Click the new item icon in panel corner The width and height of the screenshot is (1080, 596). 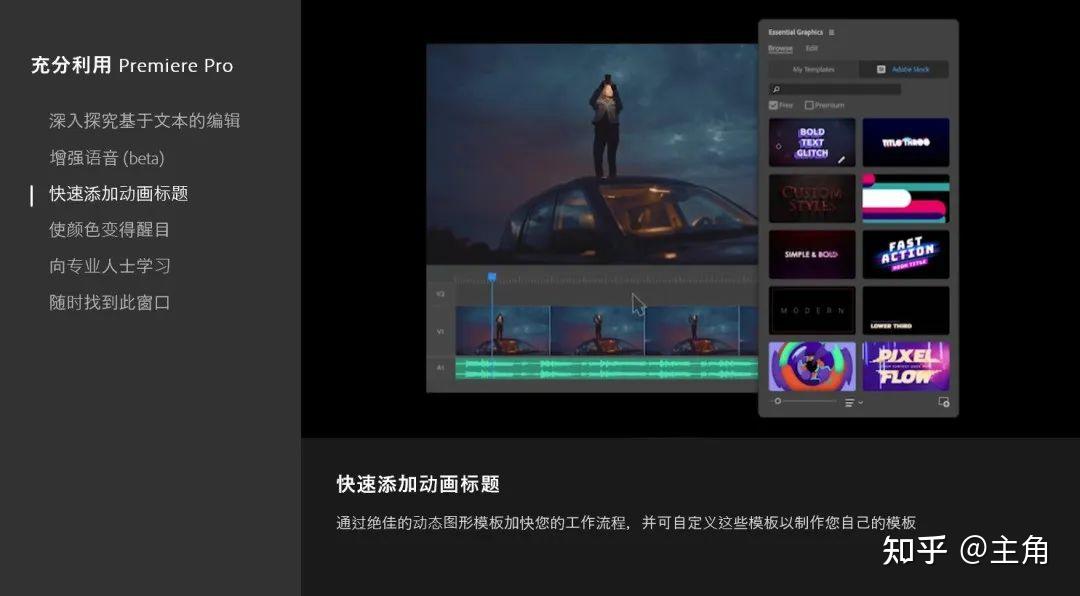[x=944, y=402]
